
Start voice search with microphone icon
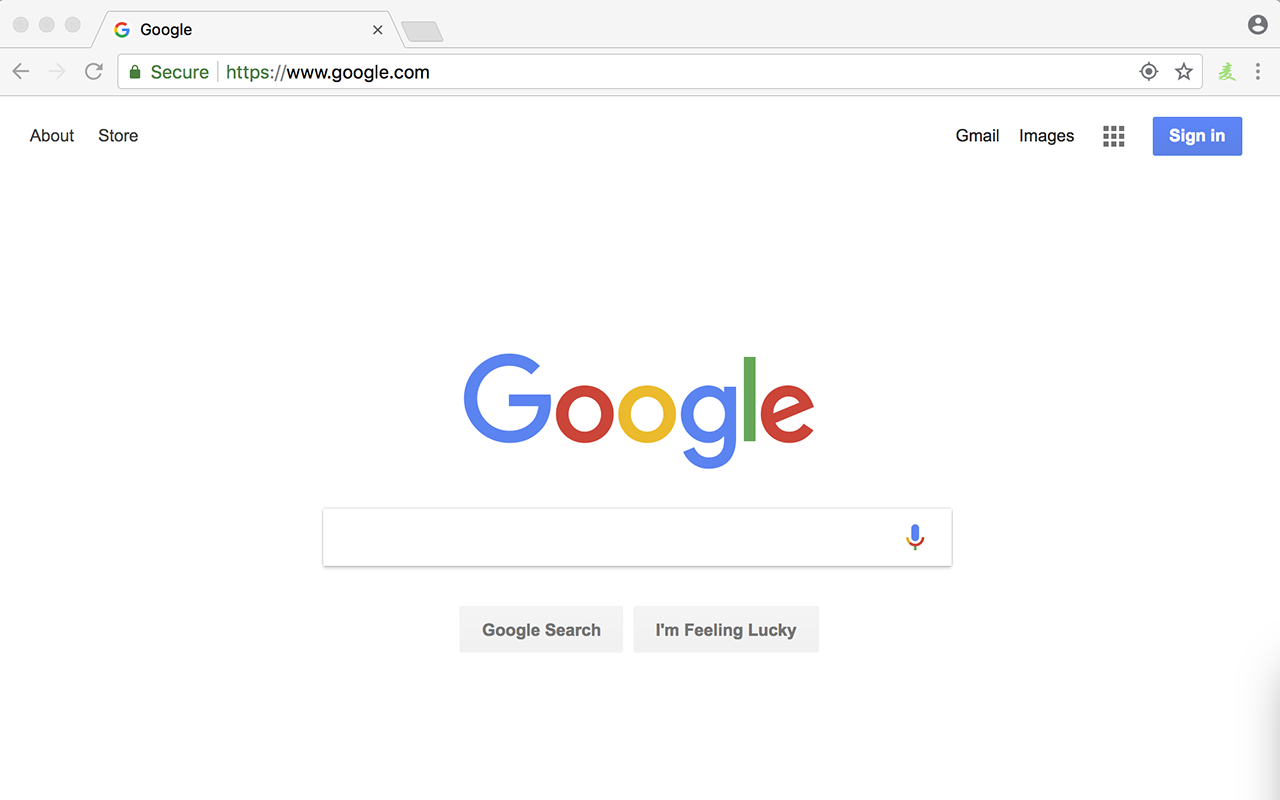pos(915,537)
